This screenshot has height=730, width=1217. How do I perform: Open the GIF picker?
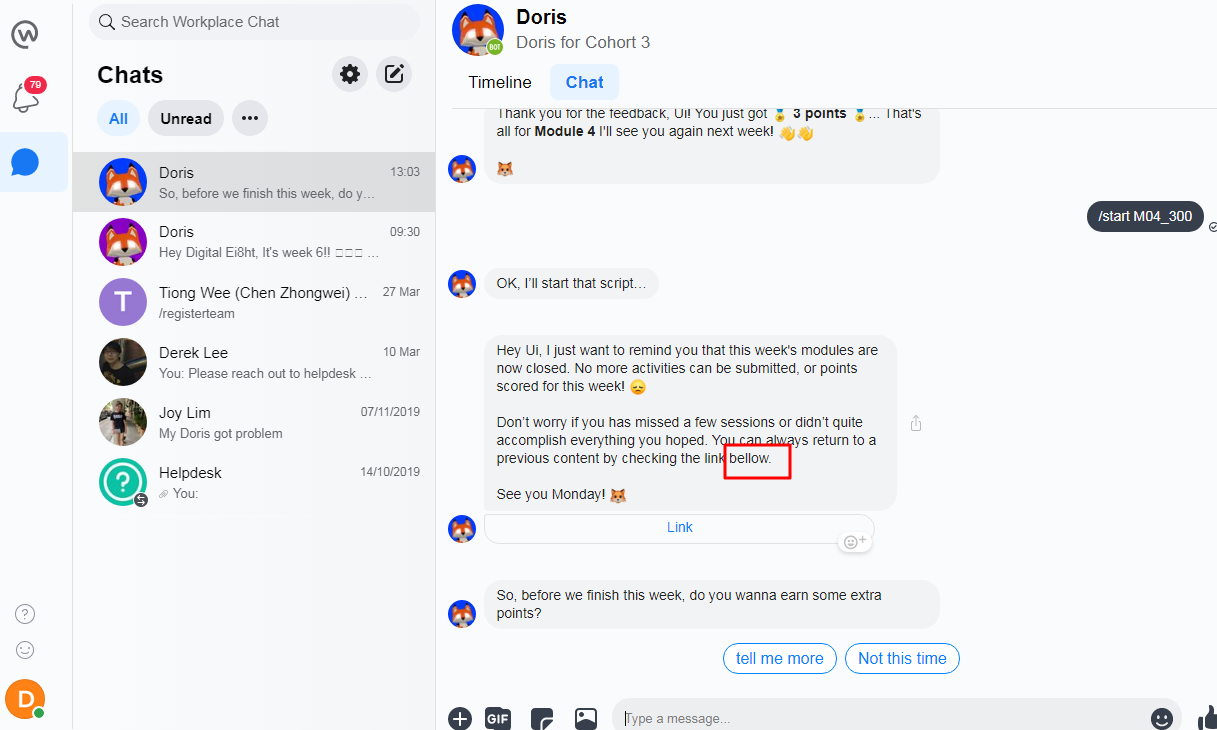click(498, 718)
